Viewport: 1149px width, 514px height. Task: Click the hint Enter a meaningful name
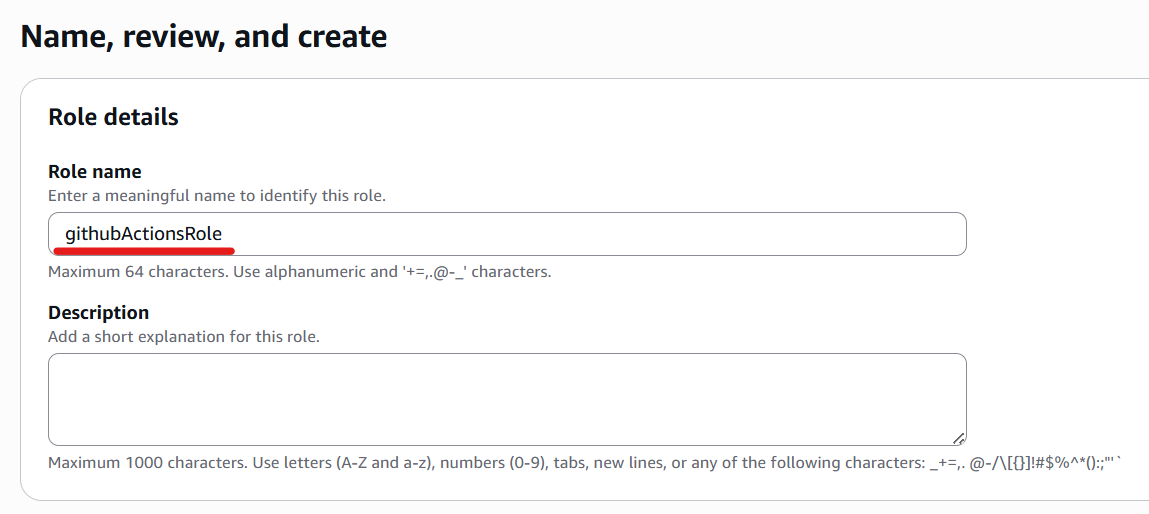[x=217, y=197]
